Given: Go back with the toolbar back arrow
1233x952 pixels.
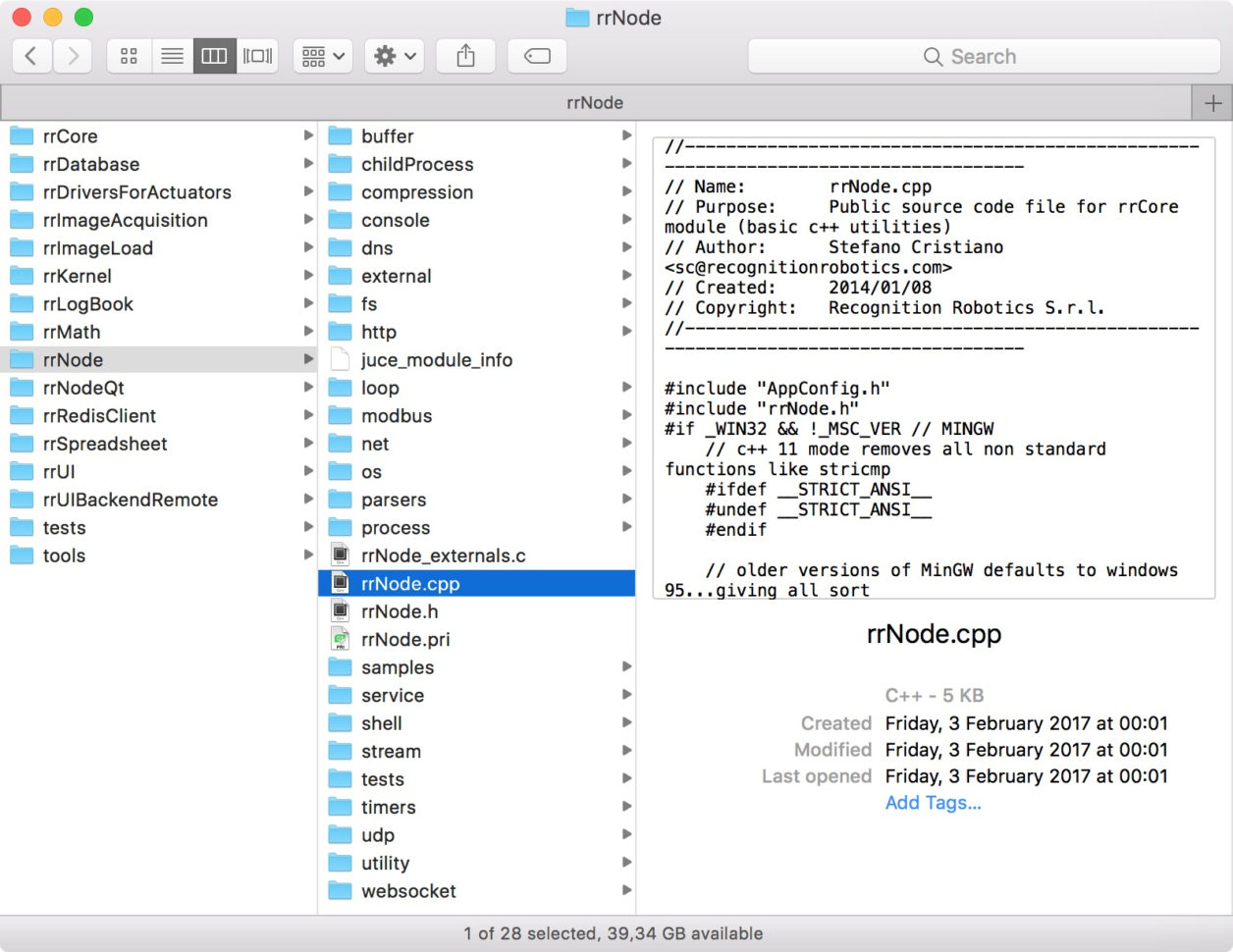Looking at the screenshot, I should (31, 56).
